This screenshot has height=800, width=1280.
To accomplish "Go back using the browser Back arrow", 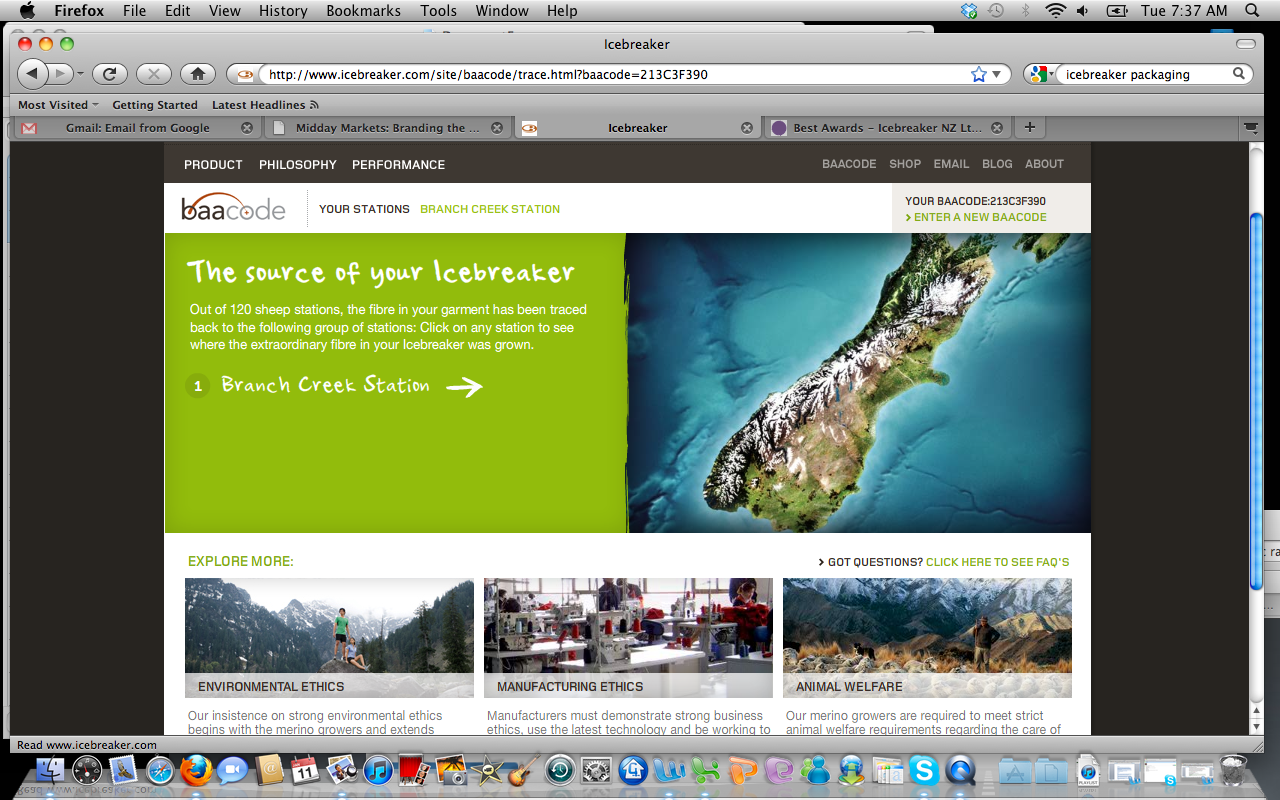I will (33, 73).
